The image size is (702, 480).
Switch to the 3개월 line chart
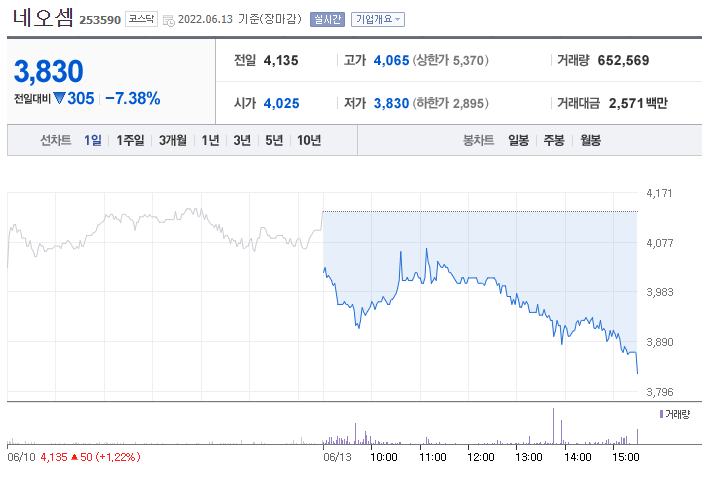pos(173,140)
